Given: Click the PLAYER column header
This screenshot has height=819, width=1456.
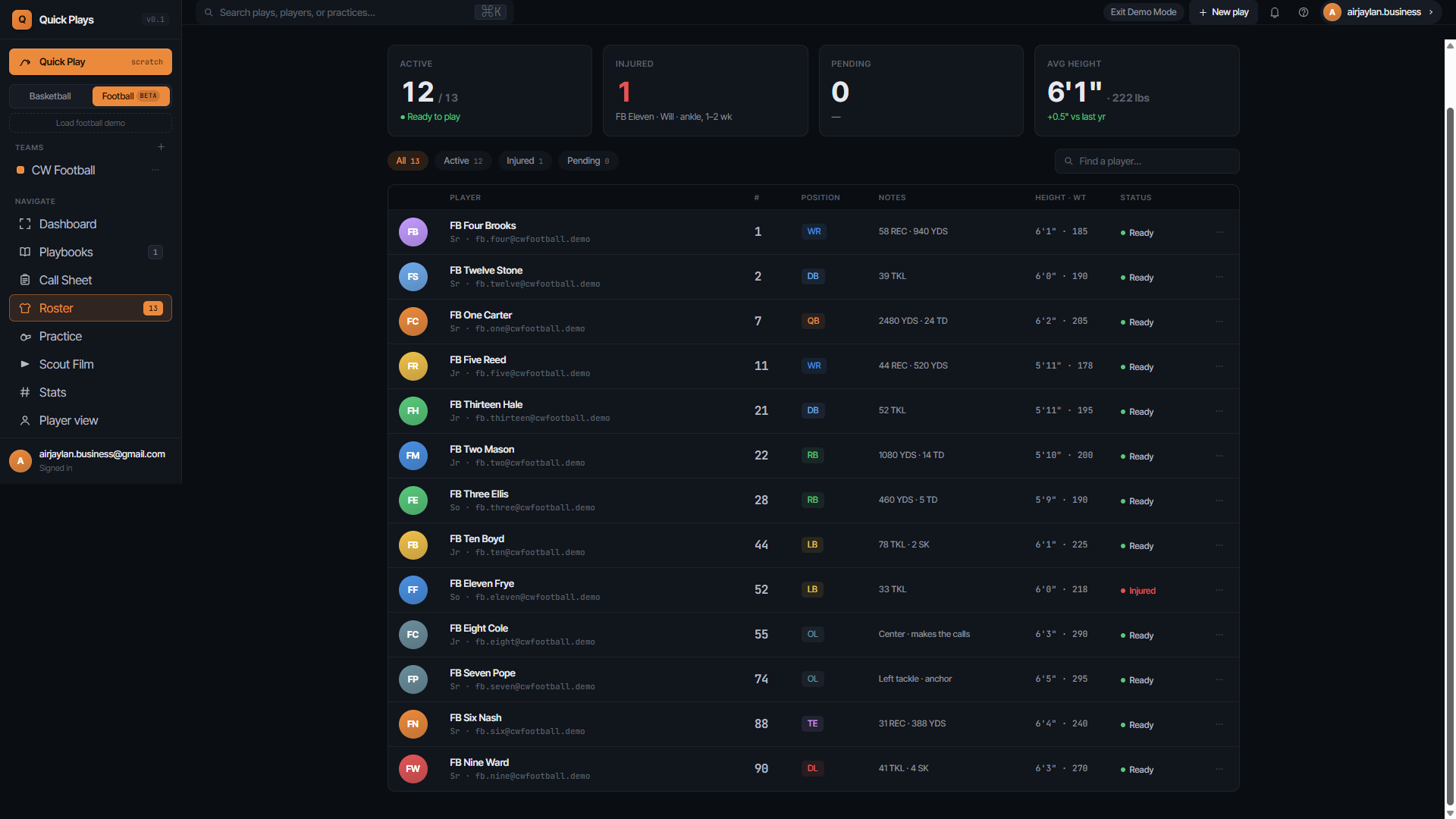Looking at the screenshot, I should coord(465,198).
